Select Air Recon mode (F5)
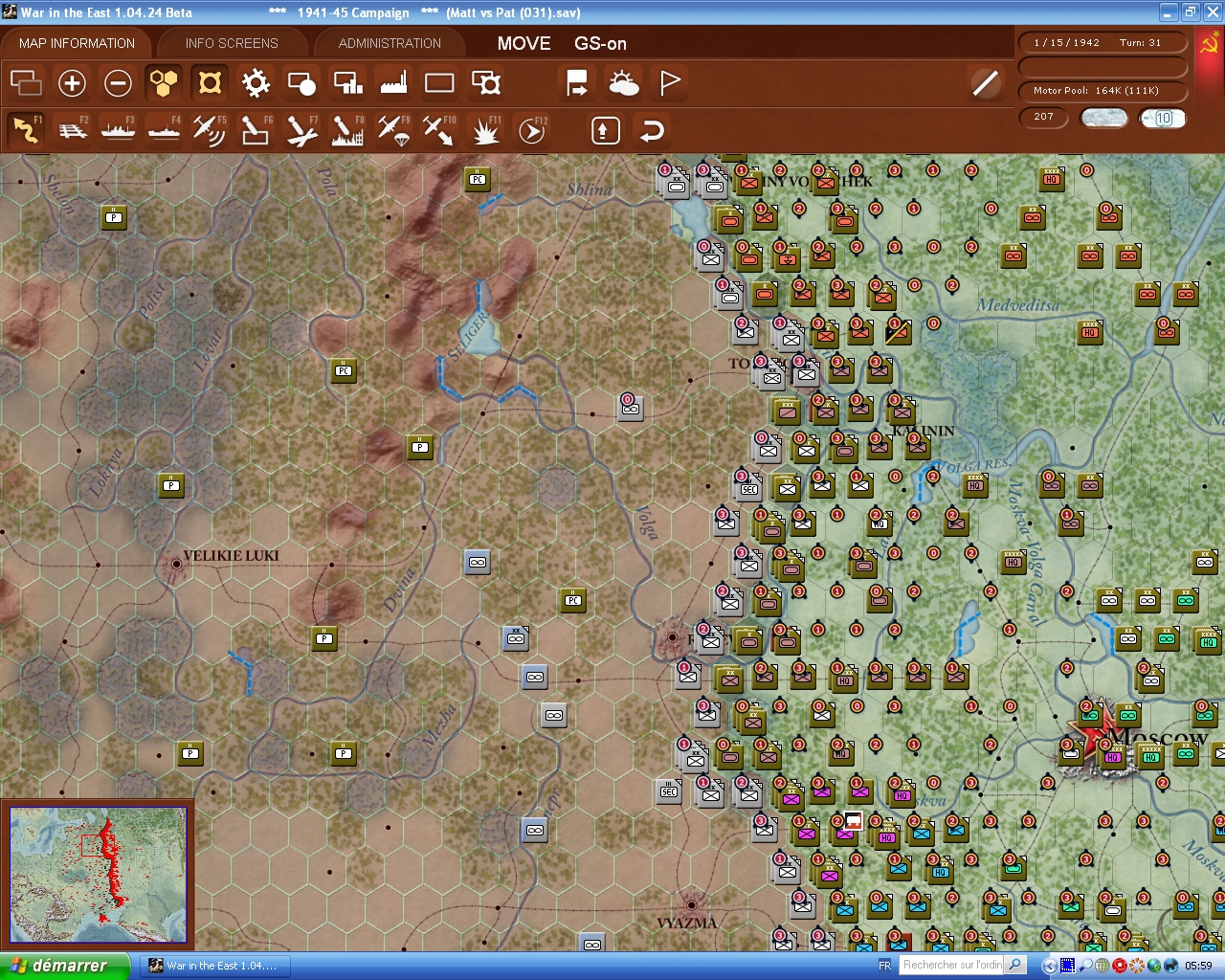This screenshot has width=1225, height=980. (210, 130)
